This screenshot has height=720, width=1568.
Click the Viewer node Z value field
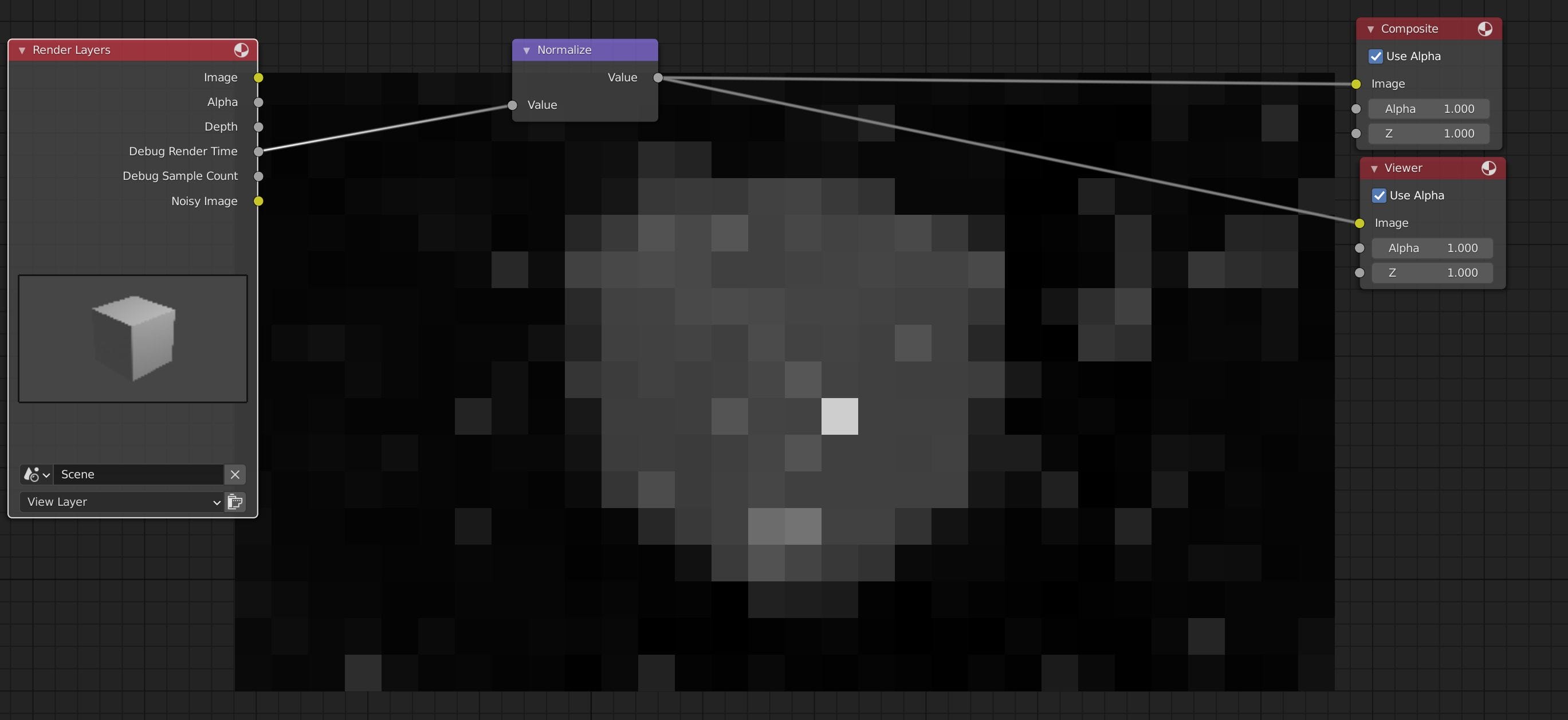point(1432,273)
